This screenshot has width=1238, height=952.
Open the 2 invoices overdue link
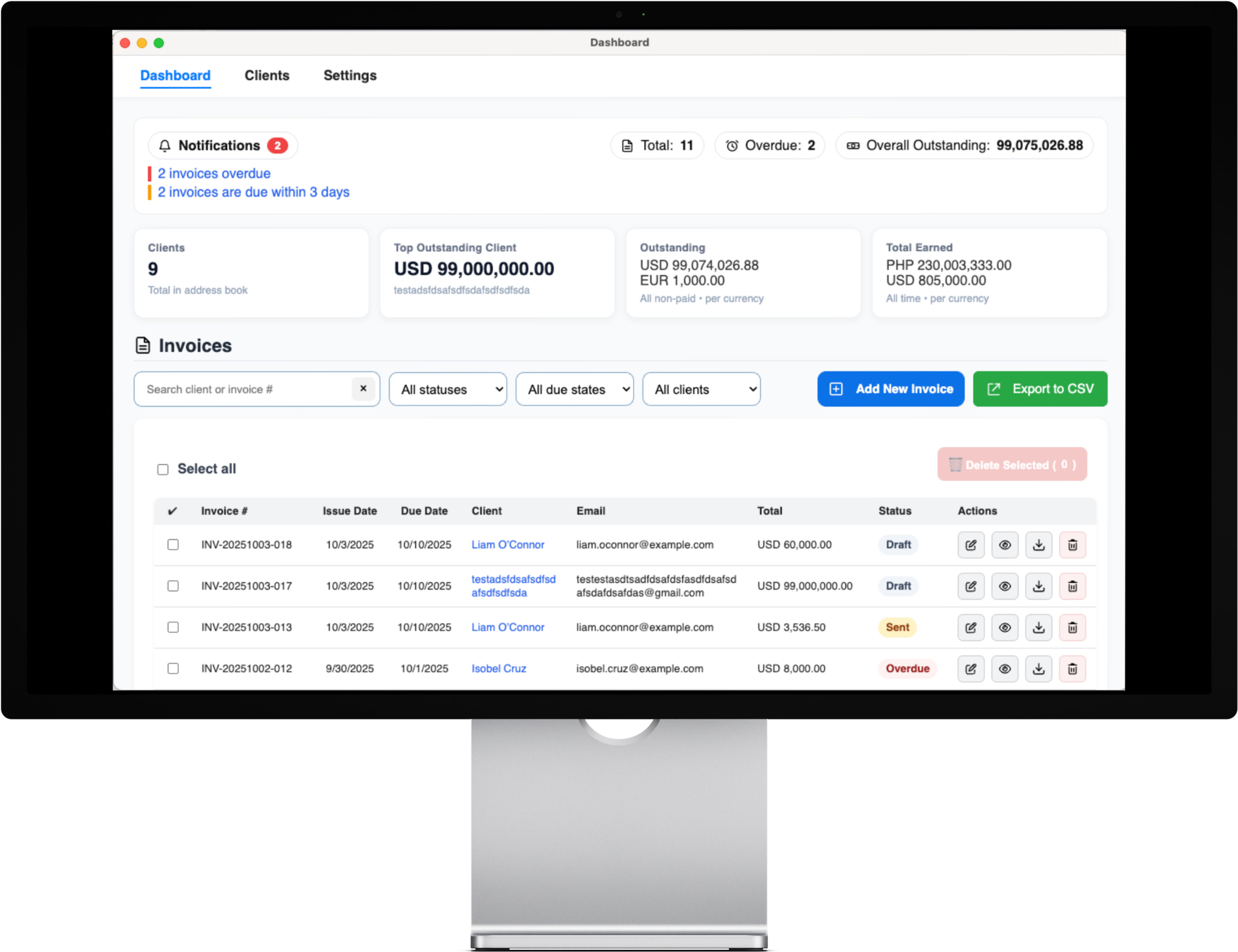(x=214, y=173)
